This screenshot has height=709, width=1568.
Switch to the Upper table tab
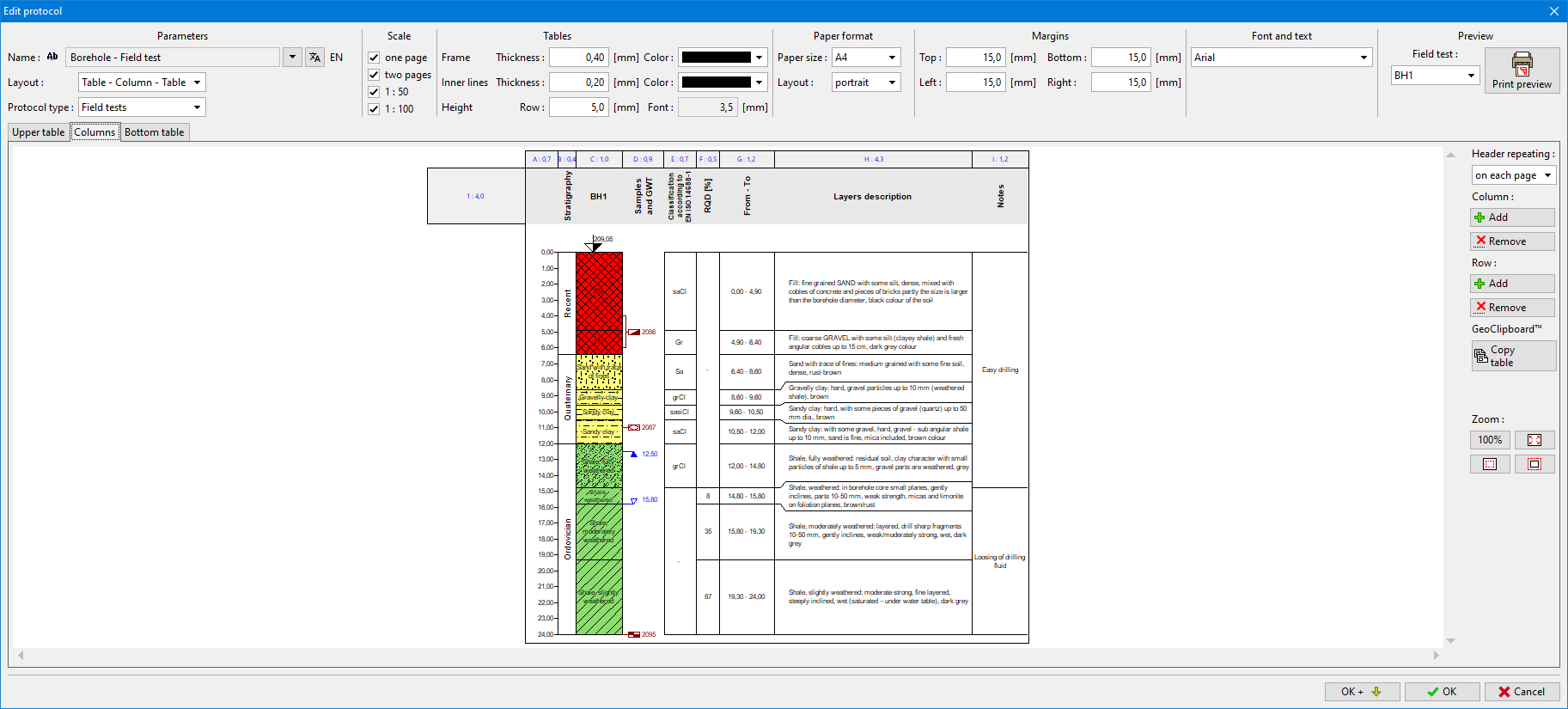pos(39,132)
